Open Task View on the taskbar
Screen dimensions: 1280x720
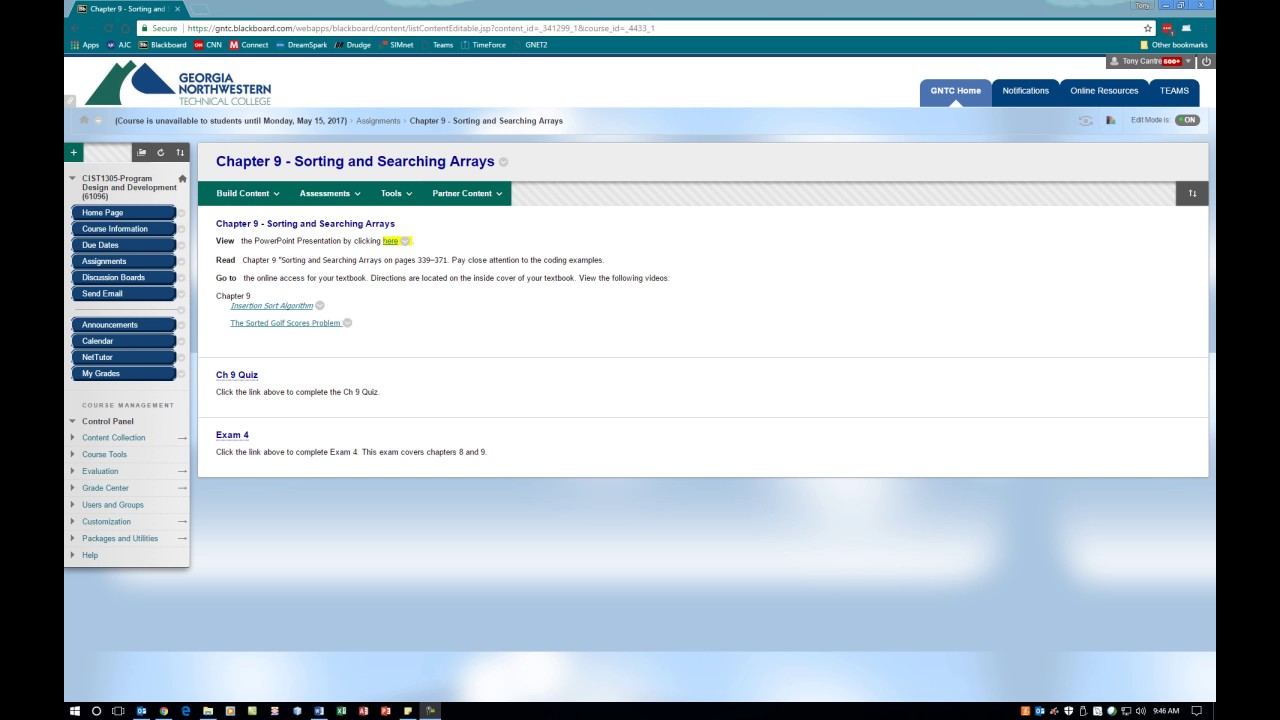point(118,711)
